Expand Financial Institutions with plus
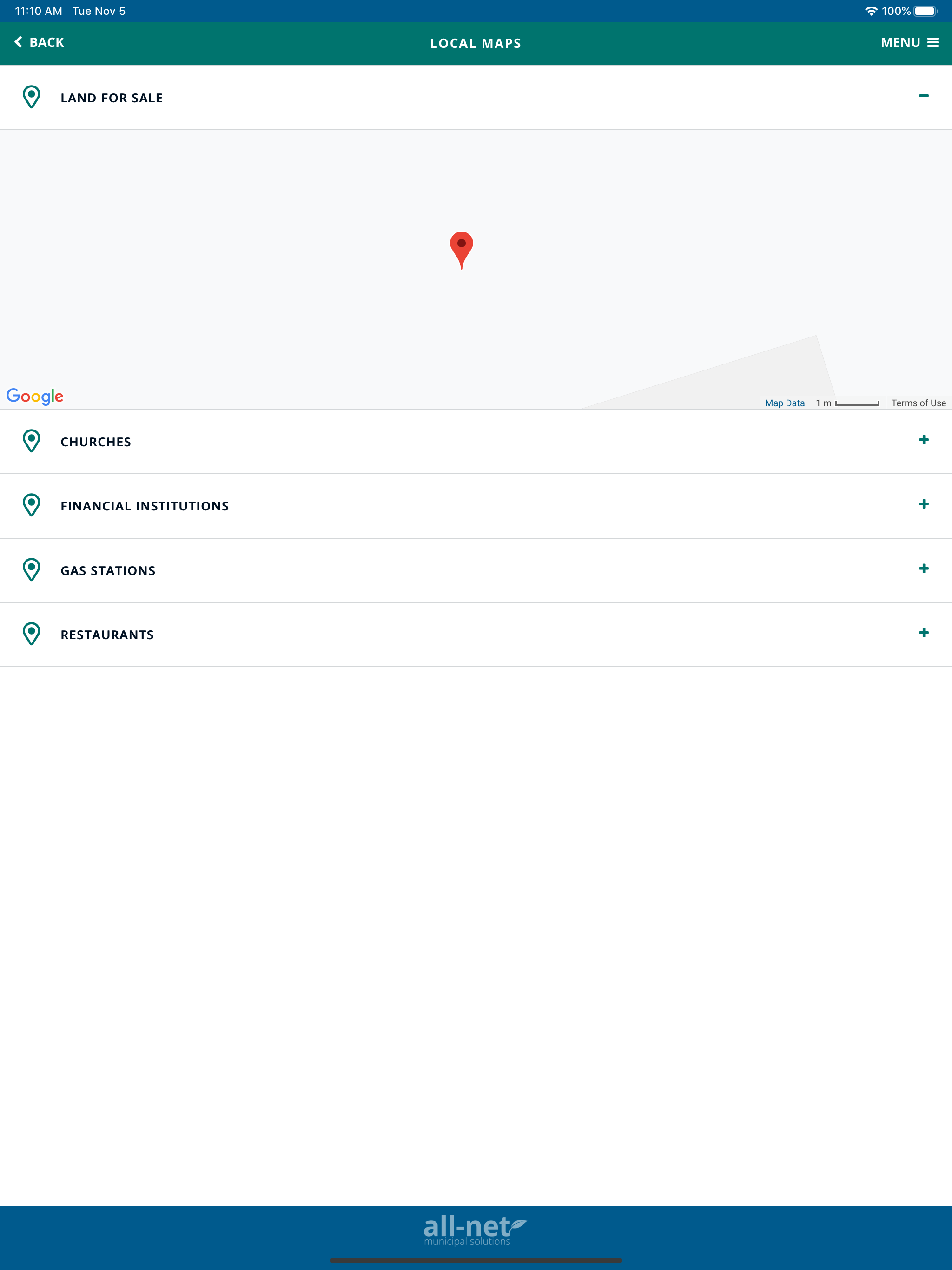The width and height of the screenshot is (952, 1270). (923, 504)
